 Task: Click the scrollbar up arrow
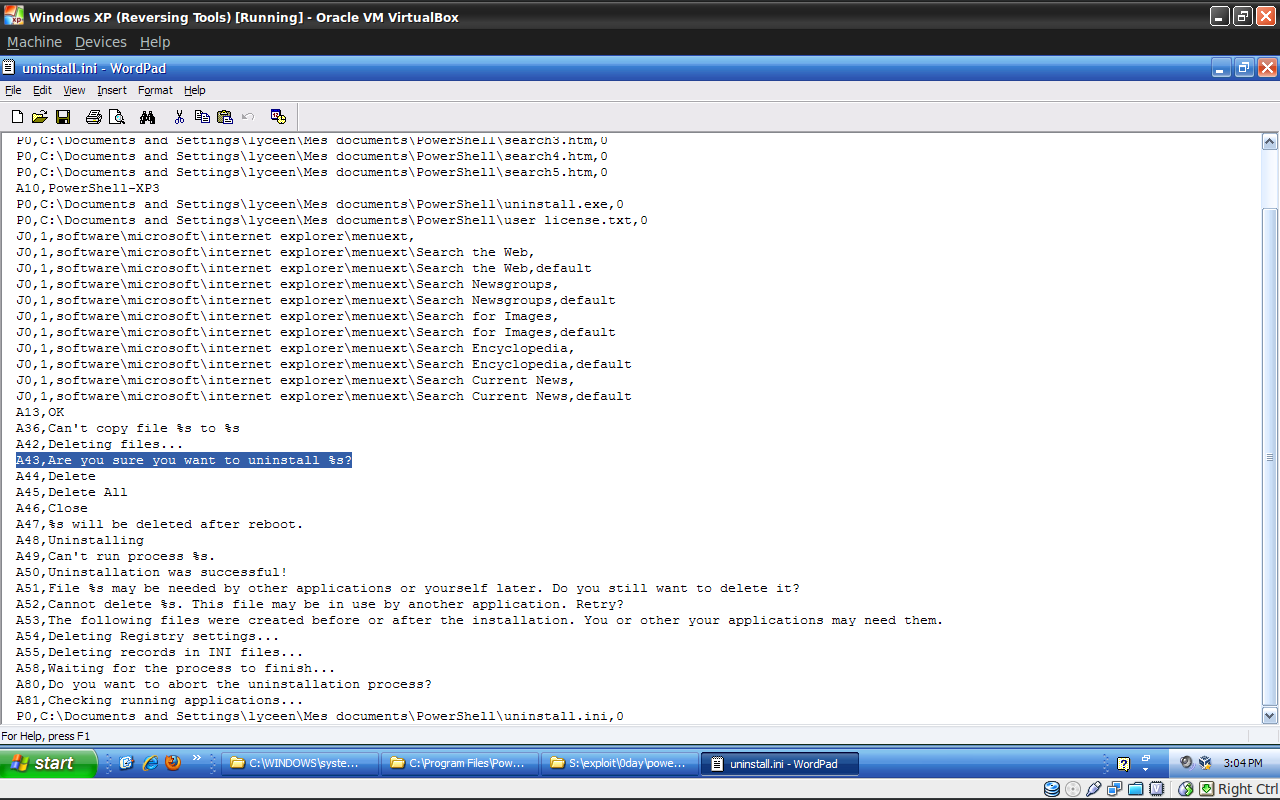click(x=1270, y=142)
